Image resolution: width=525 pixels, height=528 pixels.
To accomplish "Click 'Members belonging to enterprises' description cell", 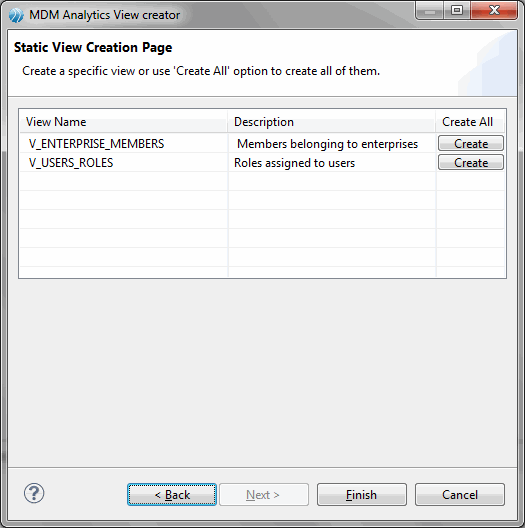I will (327, 144).
